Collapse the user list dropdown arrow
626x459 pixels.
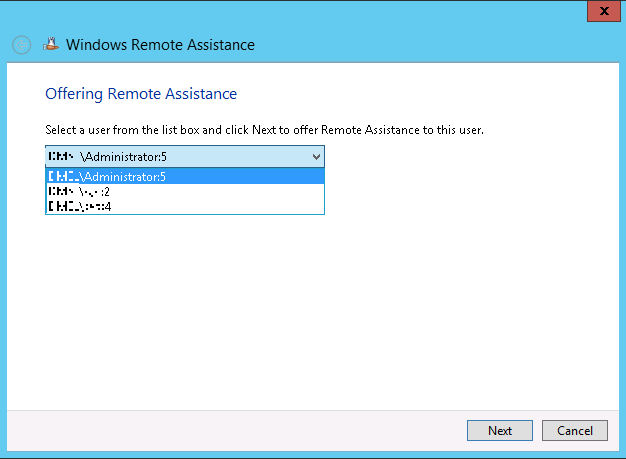(x=316, y=157)
